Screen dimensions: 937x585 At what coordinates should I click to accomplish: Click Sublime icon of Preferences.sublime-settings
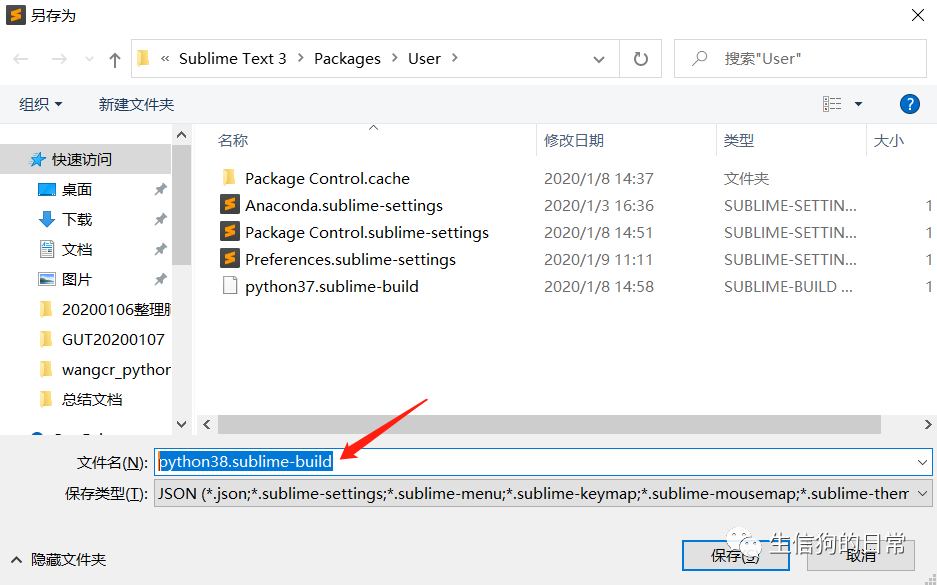pyautogui.click(x=229, y=258)
